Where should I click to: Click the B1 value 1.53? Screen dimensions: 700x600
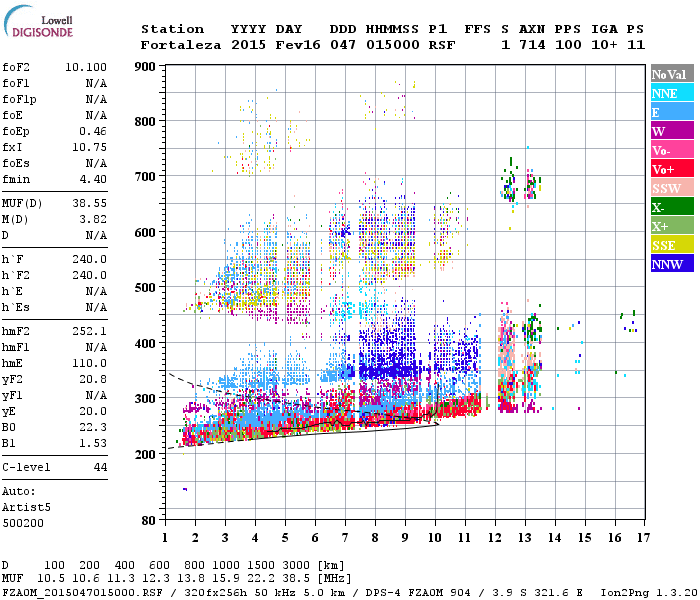tap(93, 444)
